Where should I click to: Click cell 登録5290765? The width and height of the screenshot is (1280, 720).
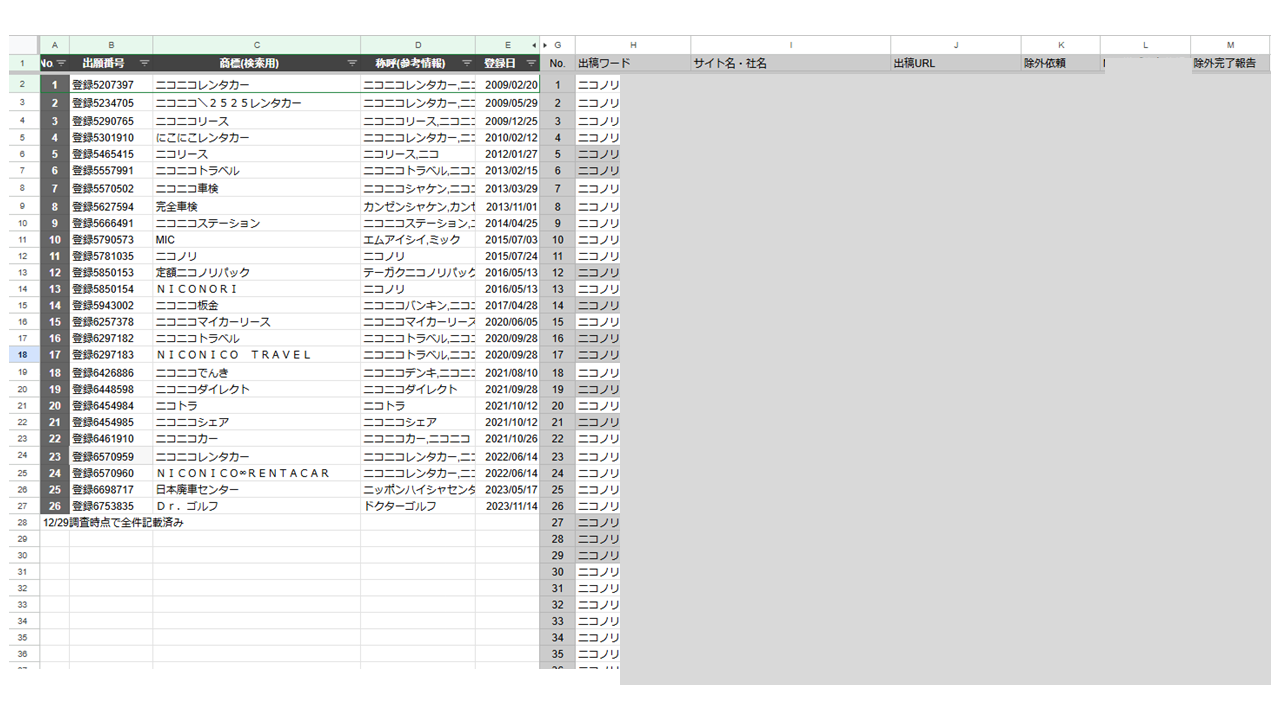[x=111, y=121]
